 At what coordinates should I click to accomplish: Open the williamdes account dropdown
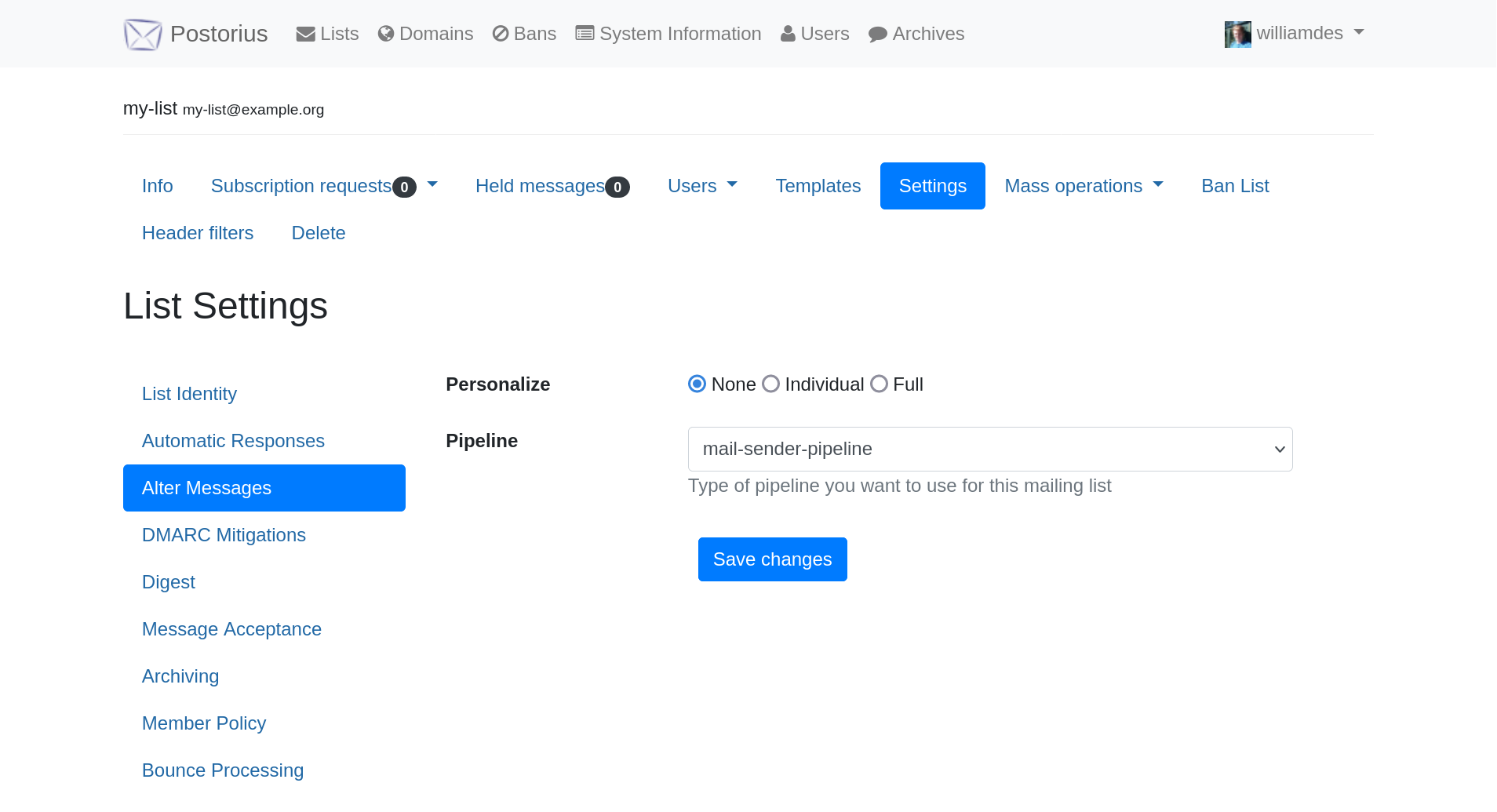[1295, 33]
